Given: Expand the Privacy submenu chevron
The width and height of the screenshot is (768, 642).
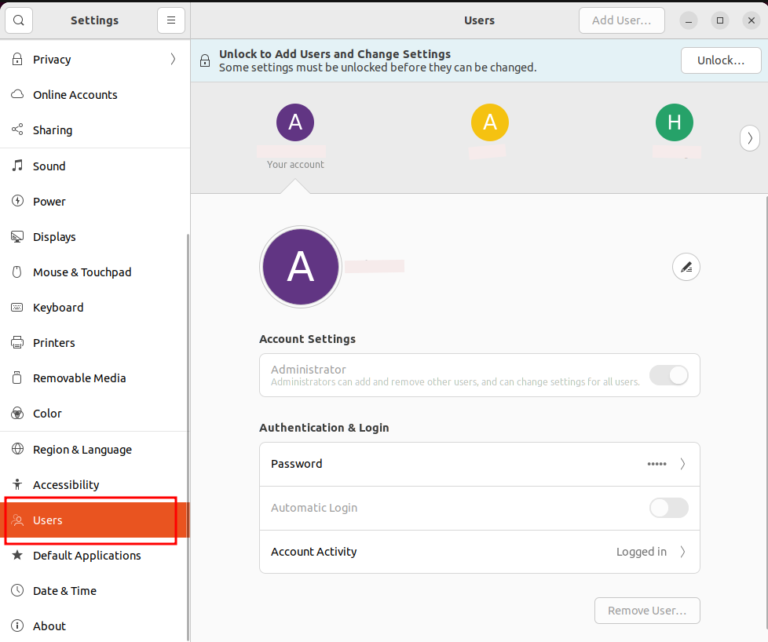Looking at the screenshot, I should coord(173,59).
